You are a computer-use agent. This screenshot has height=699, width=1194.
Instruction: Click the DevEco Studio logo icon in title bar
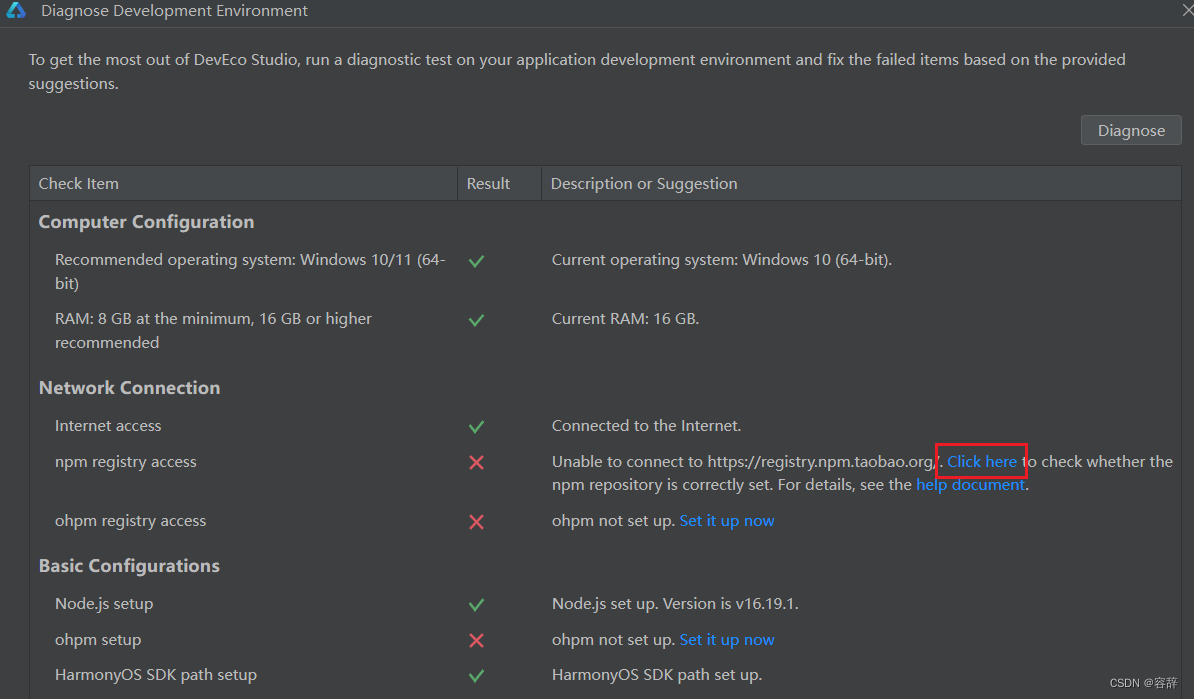click(16, 10)
